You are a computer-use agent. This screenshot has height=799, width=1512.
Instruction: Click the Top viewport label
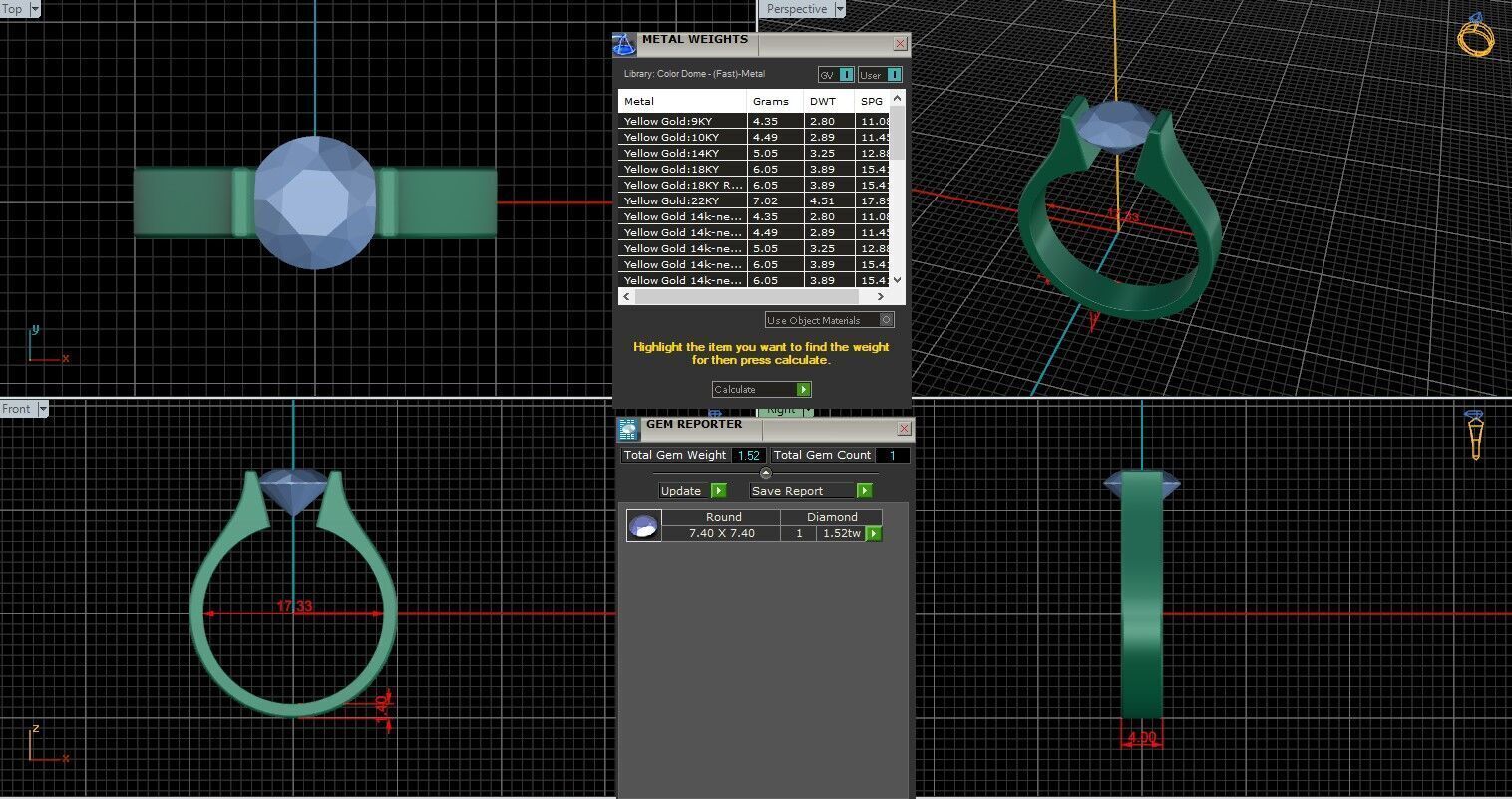[13, 9]
